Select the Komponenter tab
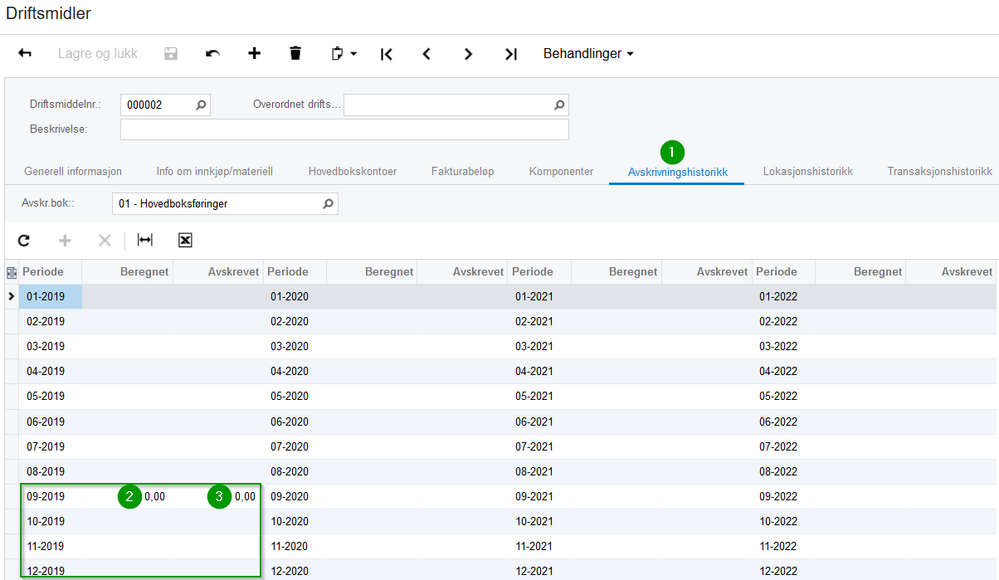999x580 pixels. coord(561,172)
